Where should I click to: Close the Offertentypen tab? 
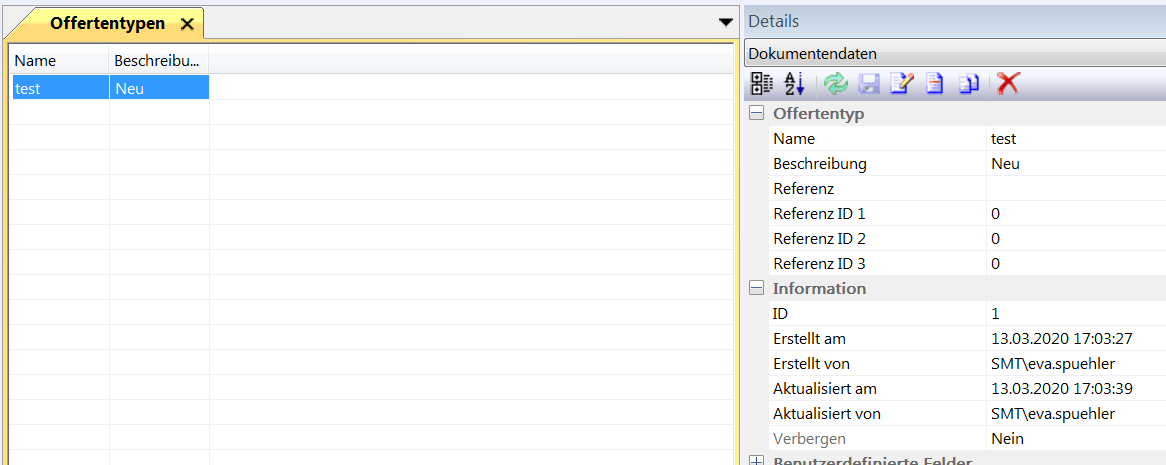[186, 24]
